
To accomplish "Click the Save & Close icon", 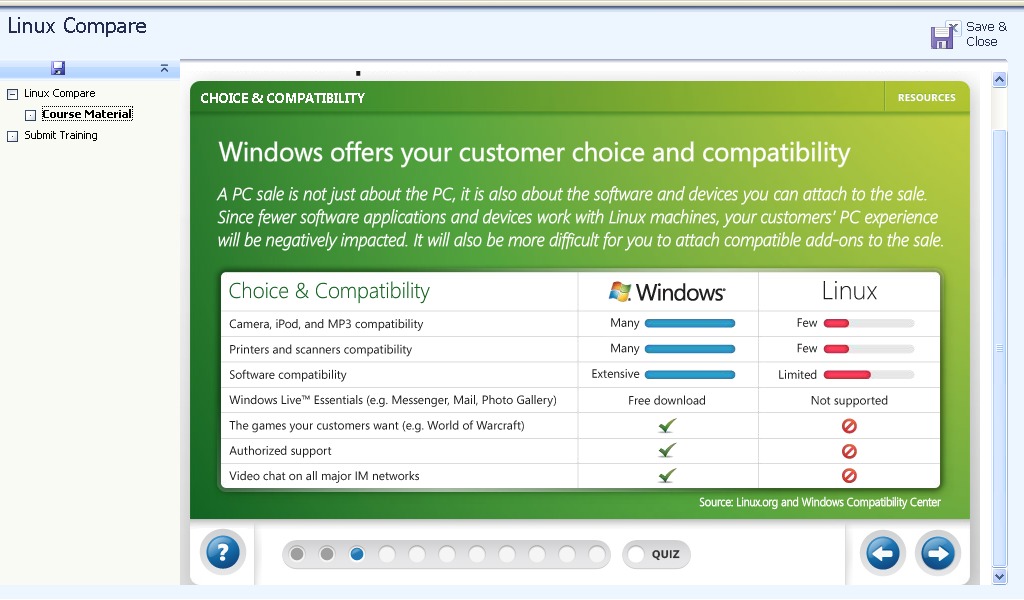I will (x=945, y=35).
